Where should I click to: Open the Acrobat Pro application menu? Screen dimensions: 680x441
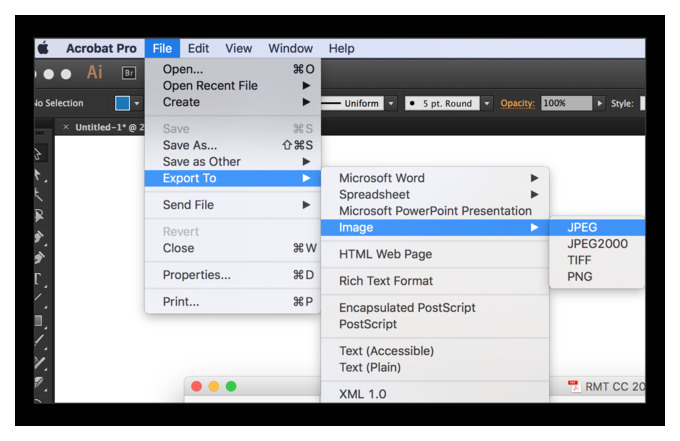(x=101, y=48)
